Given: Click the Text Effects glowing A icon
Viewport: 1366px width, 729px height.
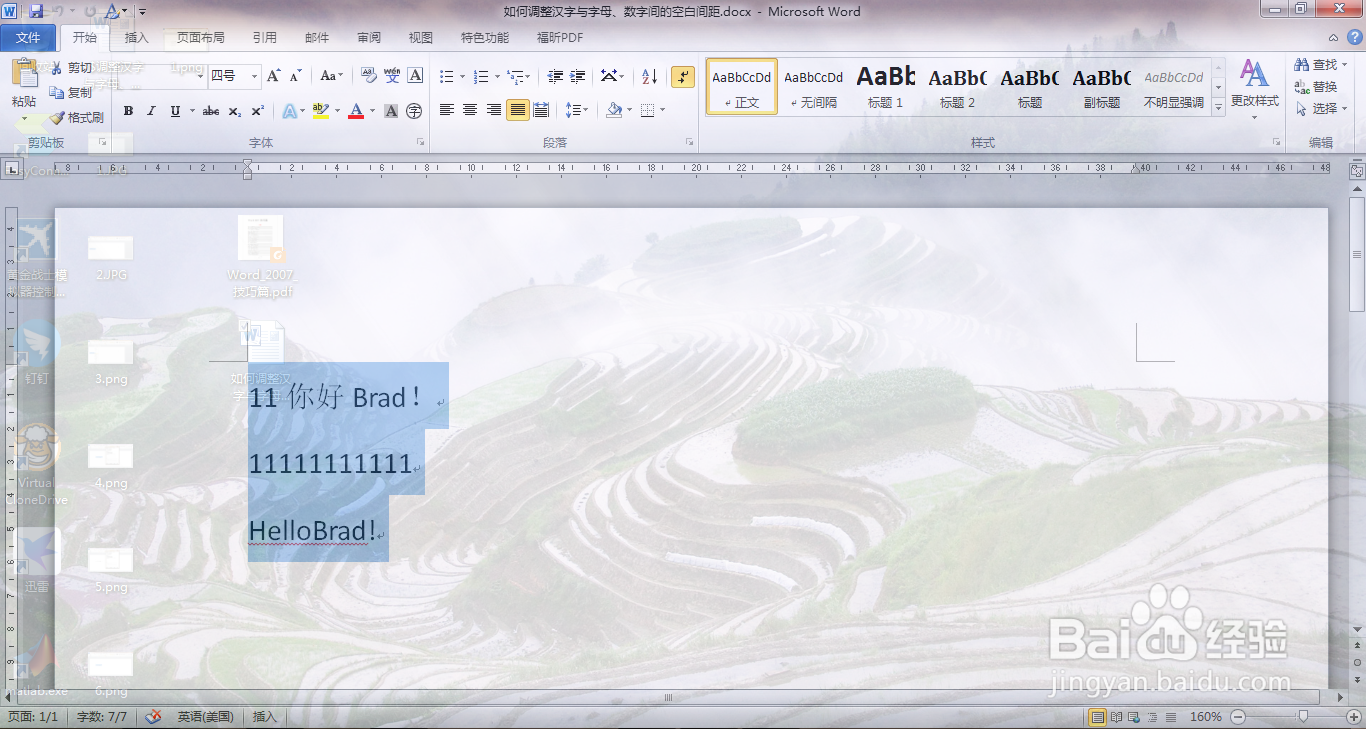Looking at the screenshot, I should [289, 111].
